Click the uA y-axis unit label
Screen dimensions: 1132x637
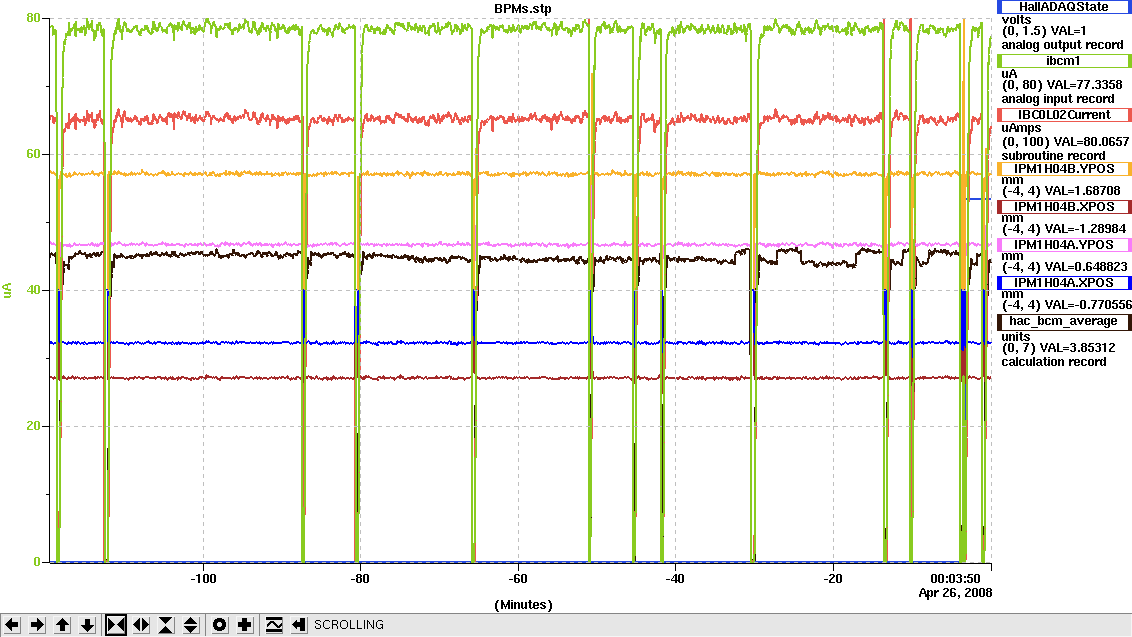(7, 290)
